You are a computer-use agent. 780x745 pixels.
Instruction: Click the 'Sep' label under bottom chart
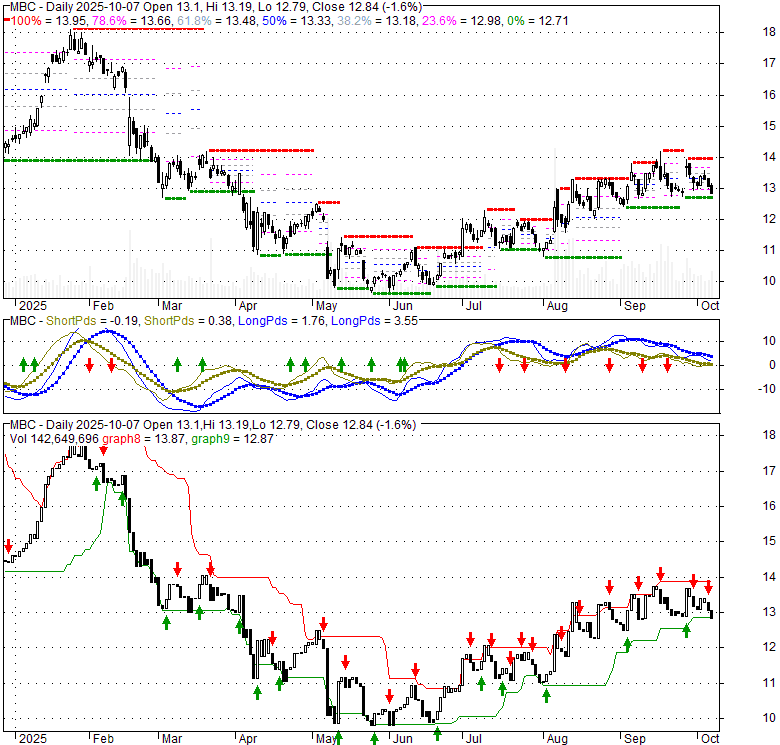click(635, 739)
